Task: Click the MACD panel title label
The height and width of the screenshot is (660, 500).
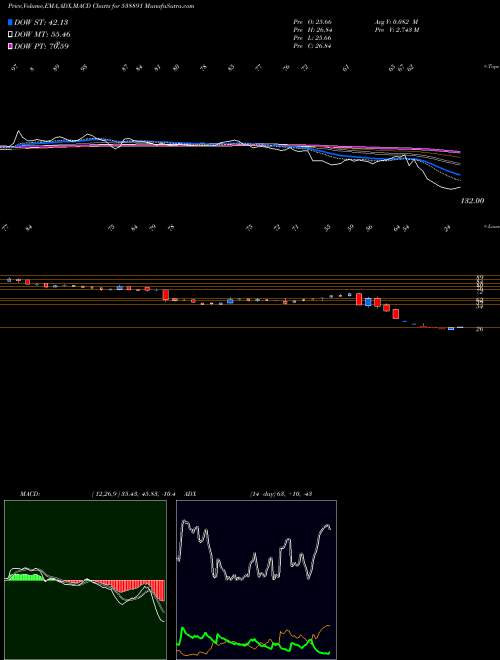Action: pyautogui.click(x=29, y=494)
